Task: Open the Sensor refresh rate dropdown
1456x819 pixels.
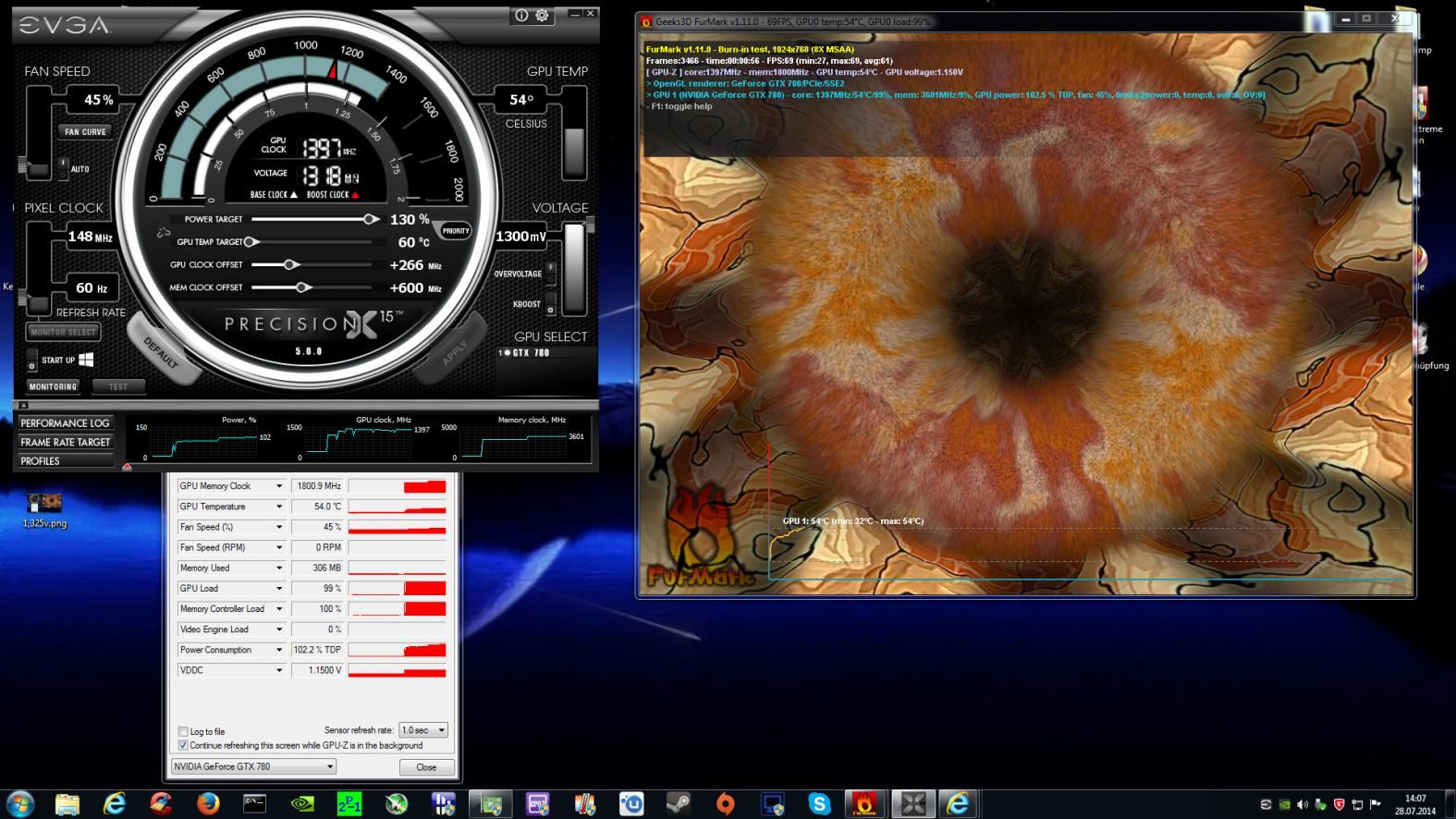Action: tap(423, 730)
